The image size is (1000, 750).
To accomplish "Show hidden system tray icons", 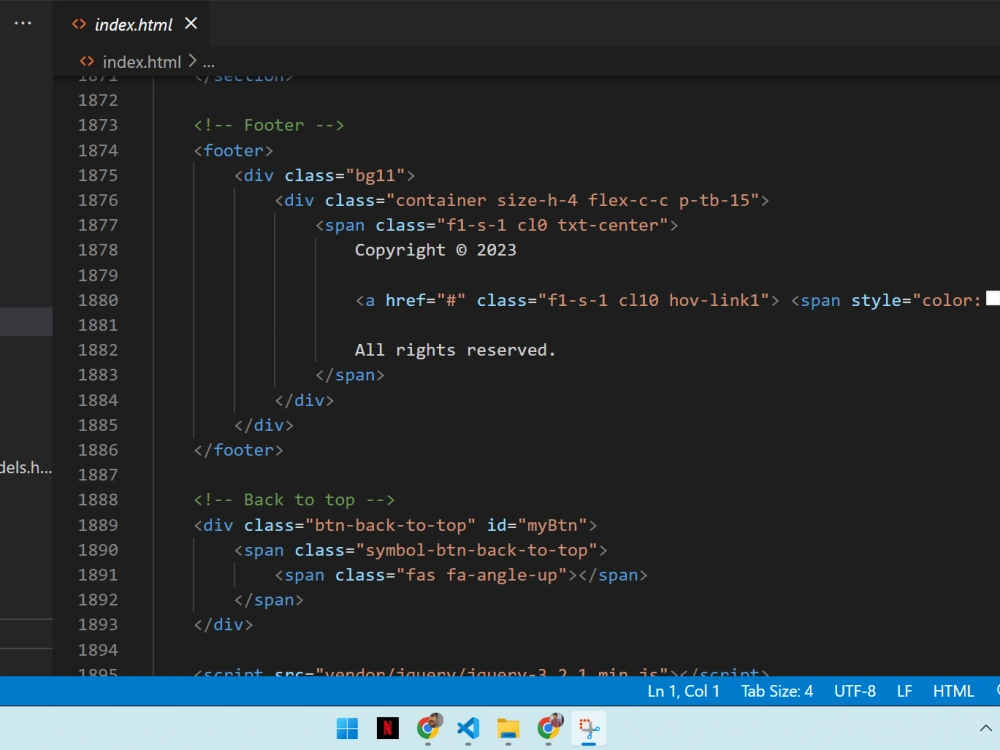I will tap(985, 728).
